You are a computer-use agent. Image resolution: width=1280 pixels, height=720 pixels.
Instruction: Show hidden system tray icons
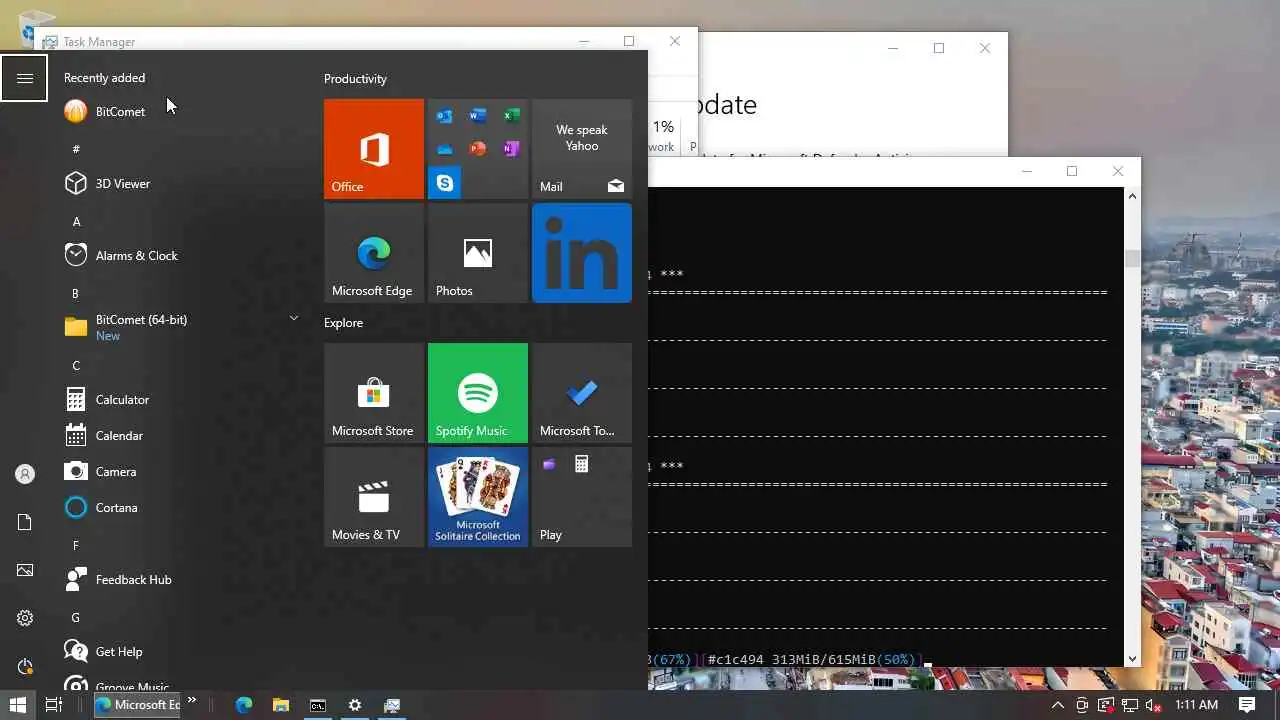pos(1058,705)
